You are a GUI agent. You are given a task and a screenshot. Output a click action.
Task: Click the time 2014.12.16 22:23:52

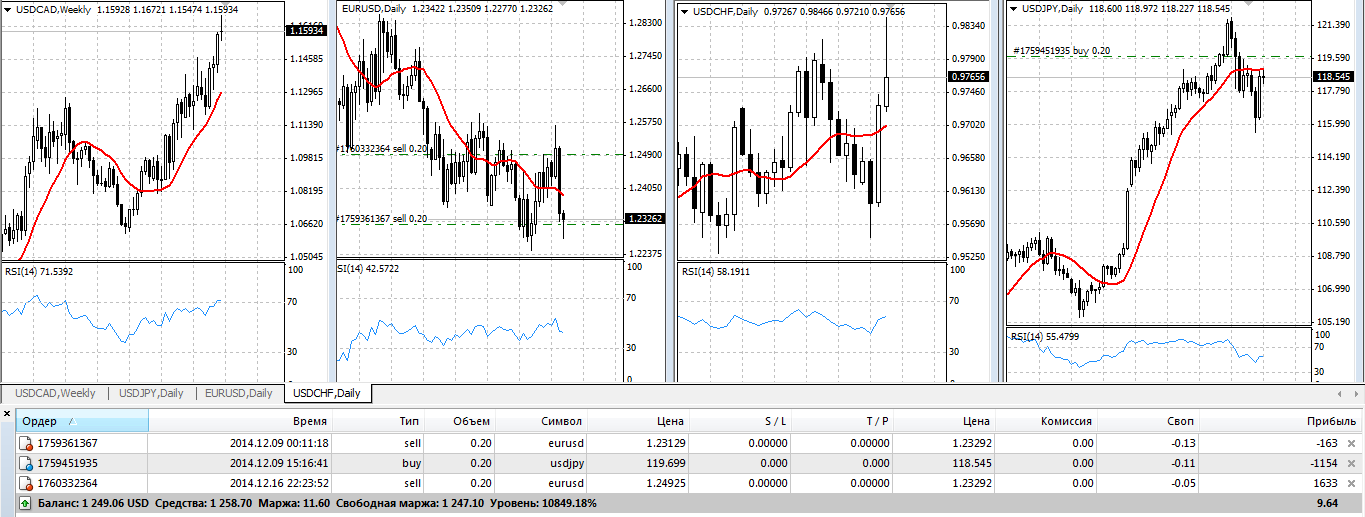point(279,482)
